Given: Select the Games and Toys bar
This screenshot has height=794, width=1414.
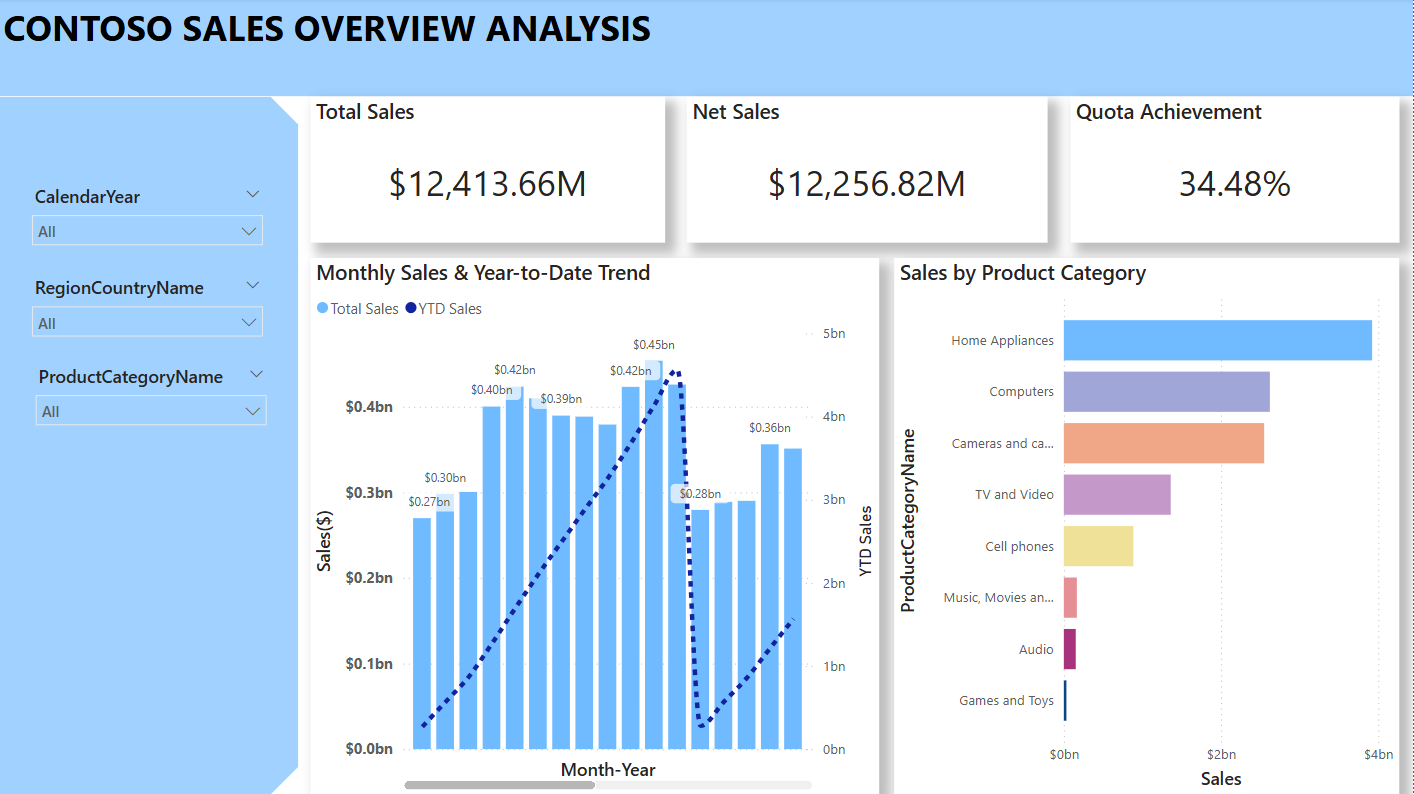Looking at the screenshot, I should tap(1065, 700).
